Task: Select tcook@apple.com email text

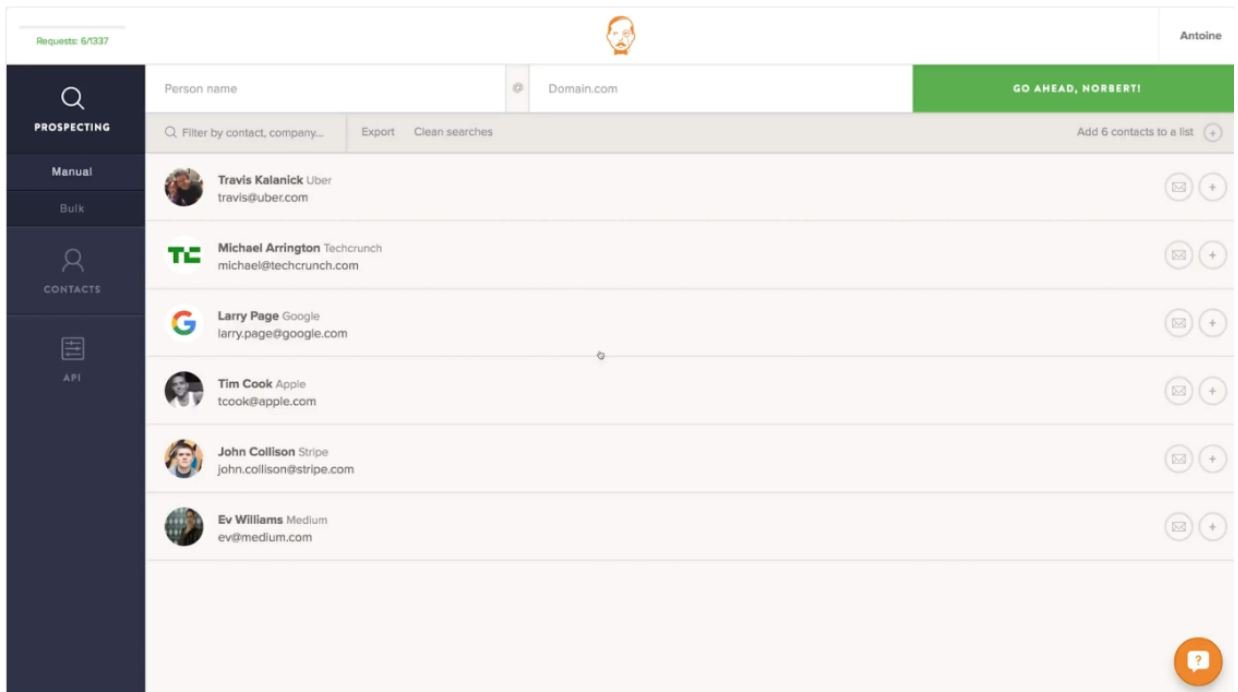Action: pos(267,402)
